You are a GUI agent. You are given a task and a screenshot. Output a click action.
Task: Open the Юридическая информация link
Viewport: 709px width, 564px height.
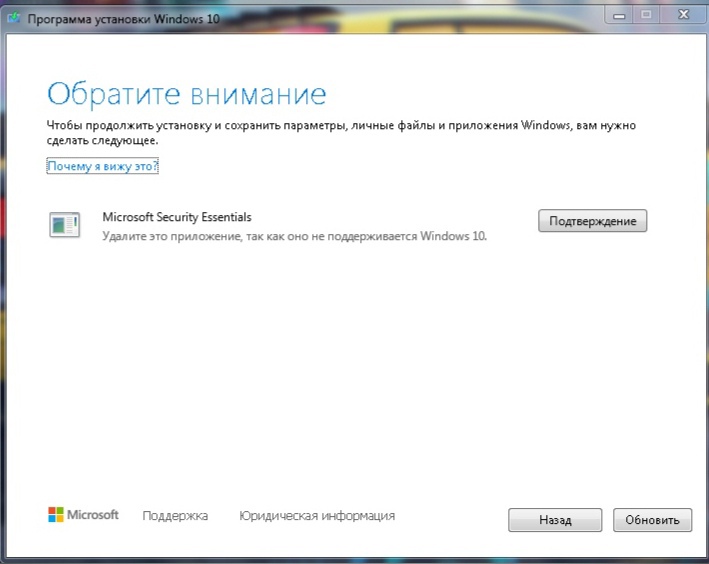(x=317, y=516)
